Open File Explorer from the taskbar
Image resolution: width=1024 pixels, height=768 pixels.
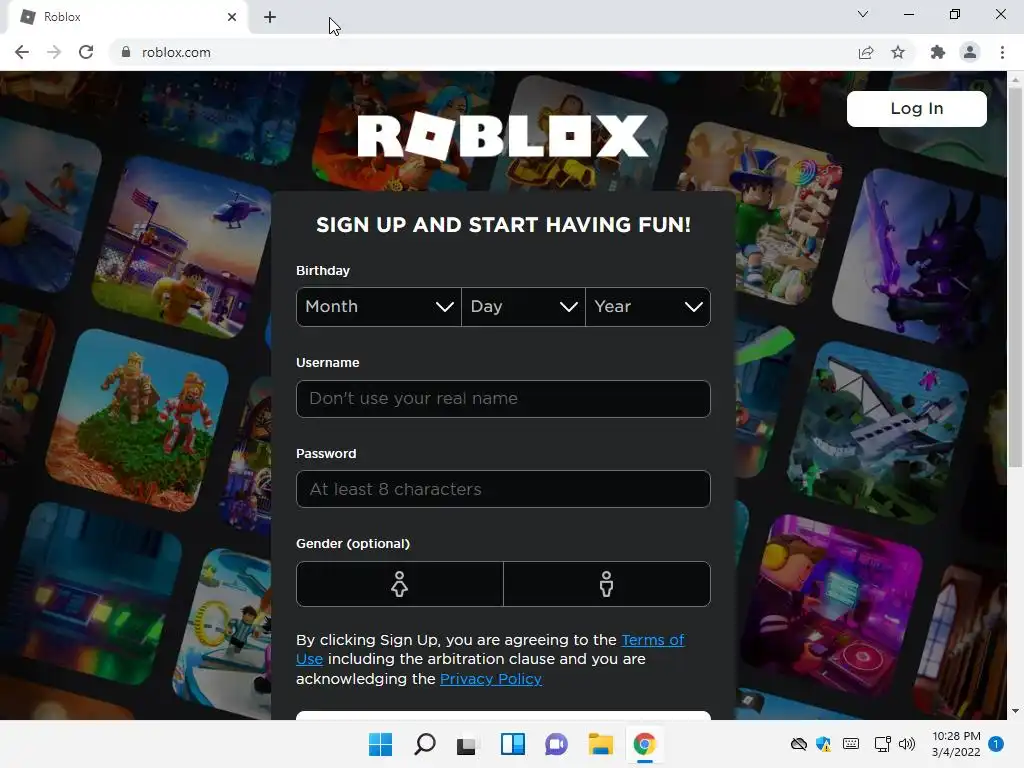point(600,744)
